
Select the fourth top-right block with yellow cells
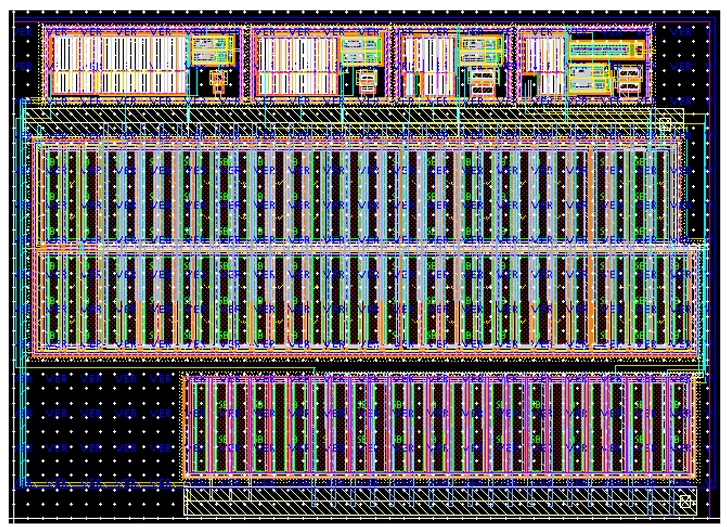pos(583,62)
